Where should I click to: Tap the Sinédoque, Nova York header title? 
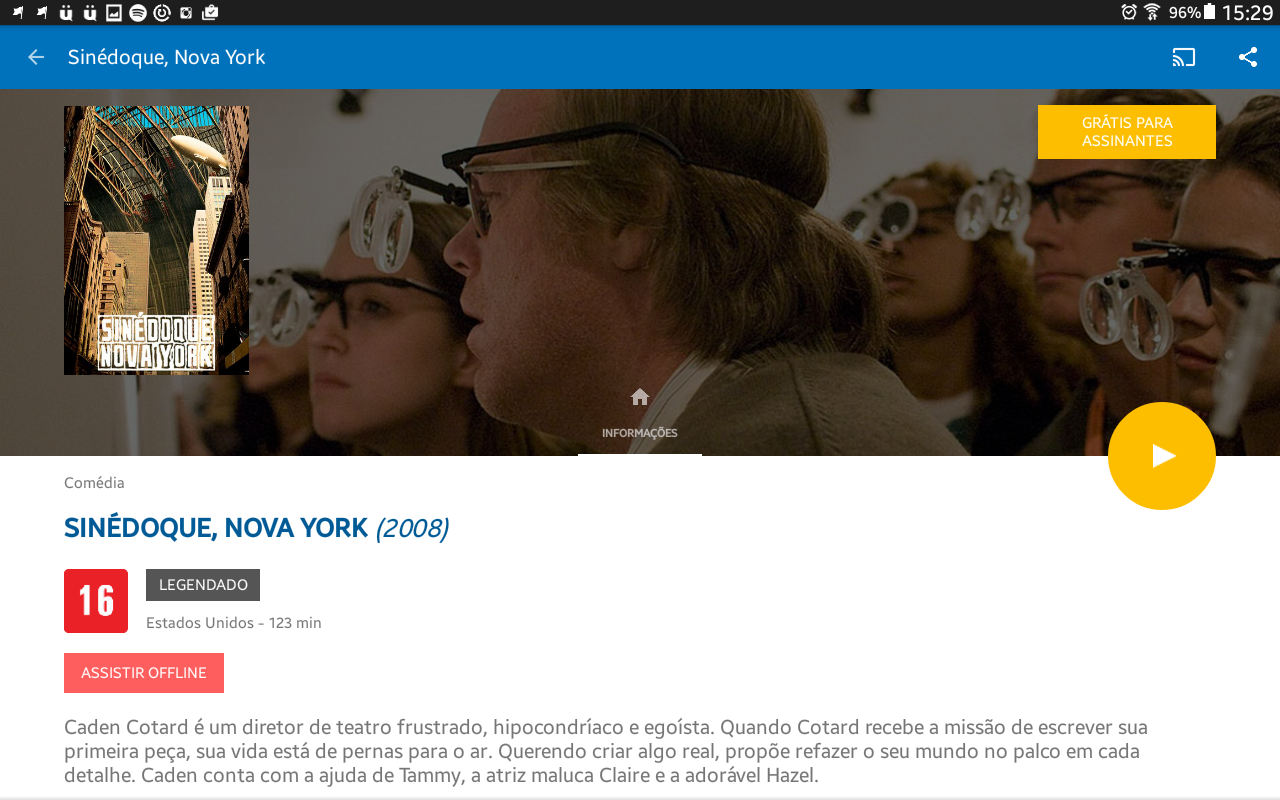point(167,57)
